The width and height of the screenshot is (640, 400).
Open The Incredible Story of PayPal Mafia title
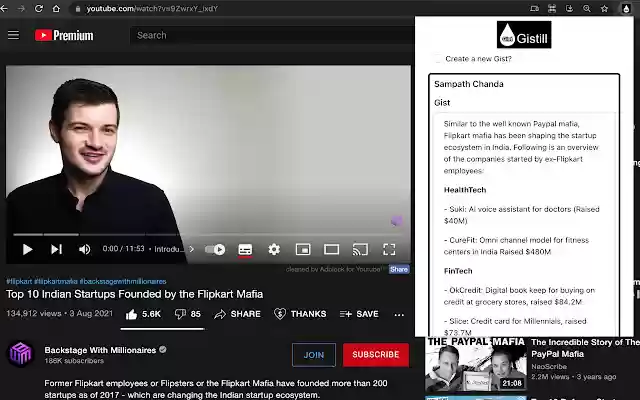[x=585, y=348]
